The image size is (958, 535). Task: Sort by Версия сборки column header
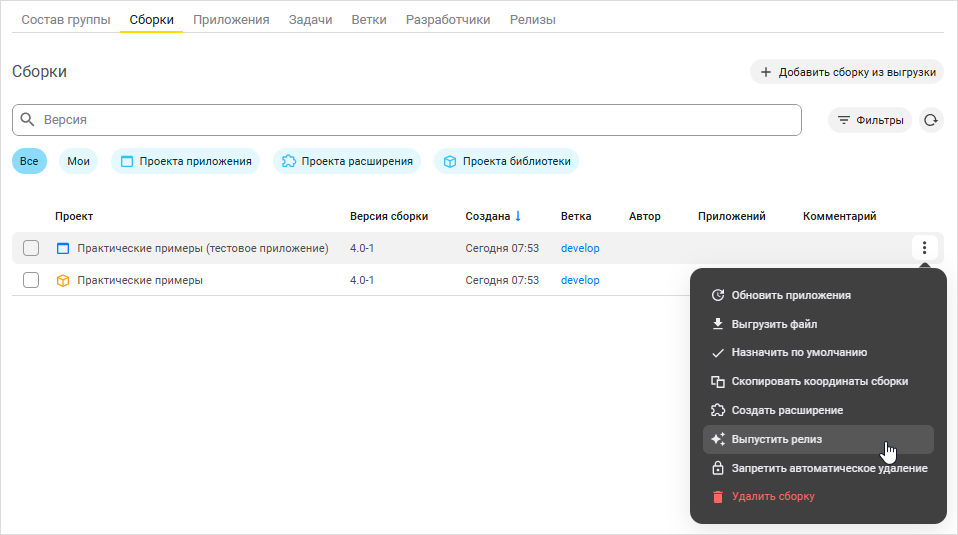pyautogui.click(x=389, y=216)
